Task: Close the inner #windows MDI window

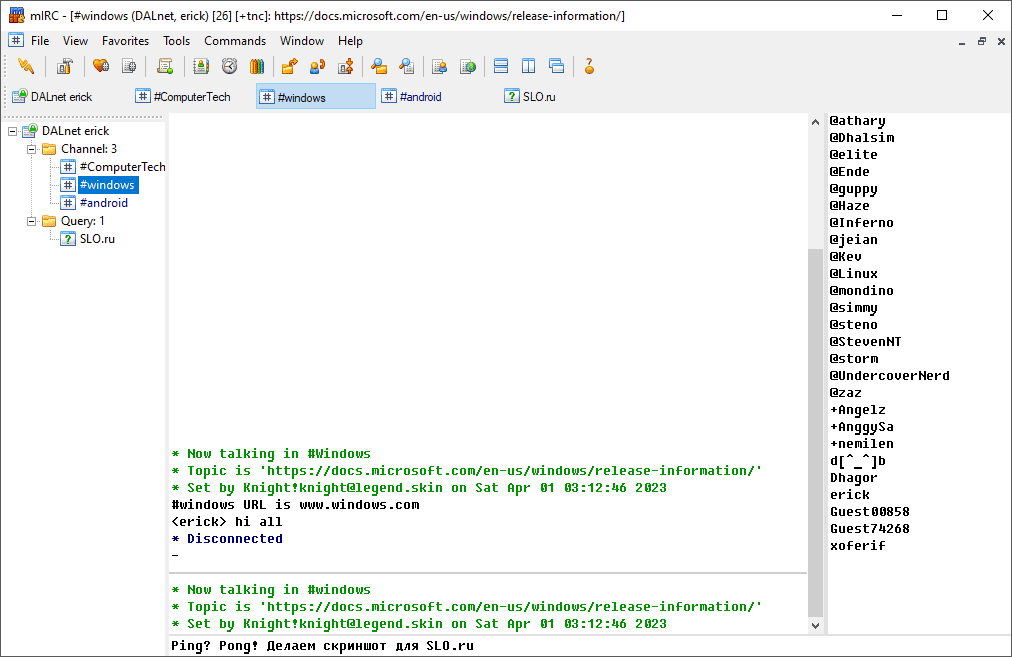Action: pyautogui.click(x=1001, y=41)
